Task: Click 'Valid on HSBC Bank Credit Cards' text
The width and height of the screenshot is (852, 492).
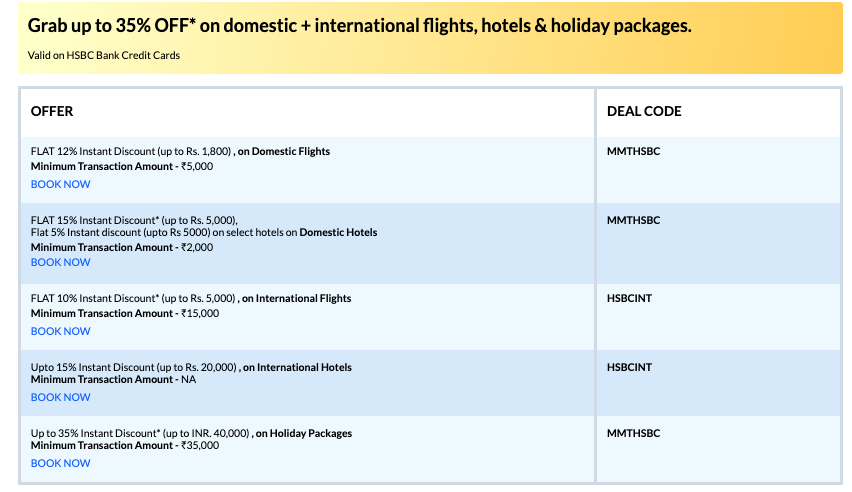Action: point(104,55)
